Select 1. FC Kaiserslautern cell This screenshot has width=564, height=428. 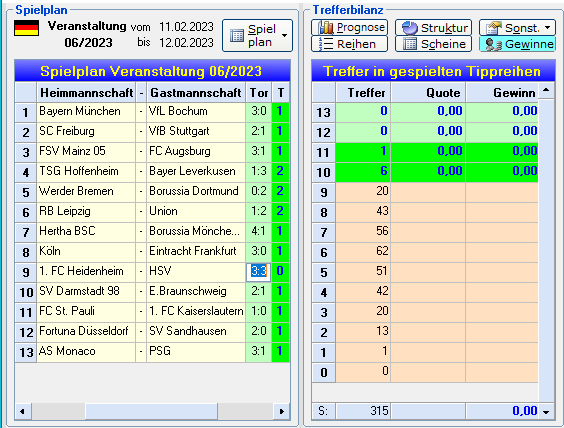click(196, 311)
